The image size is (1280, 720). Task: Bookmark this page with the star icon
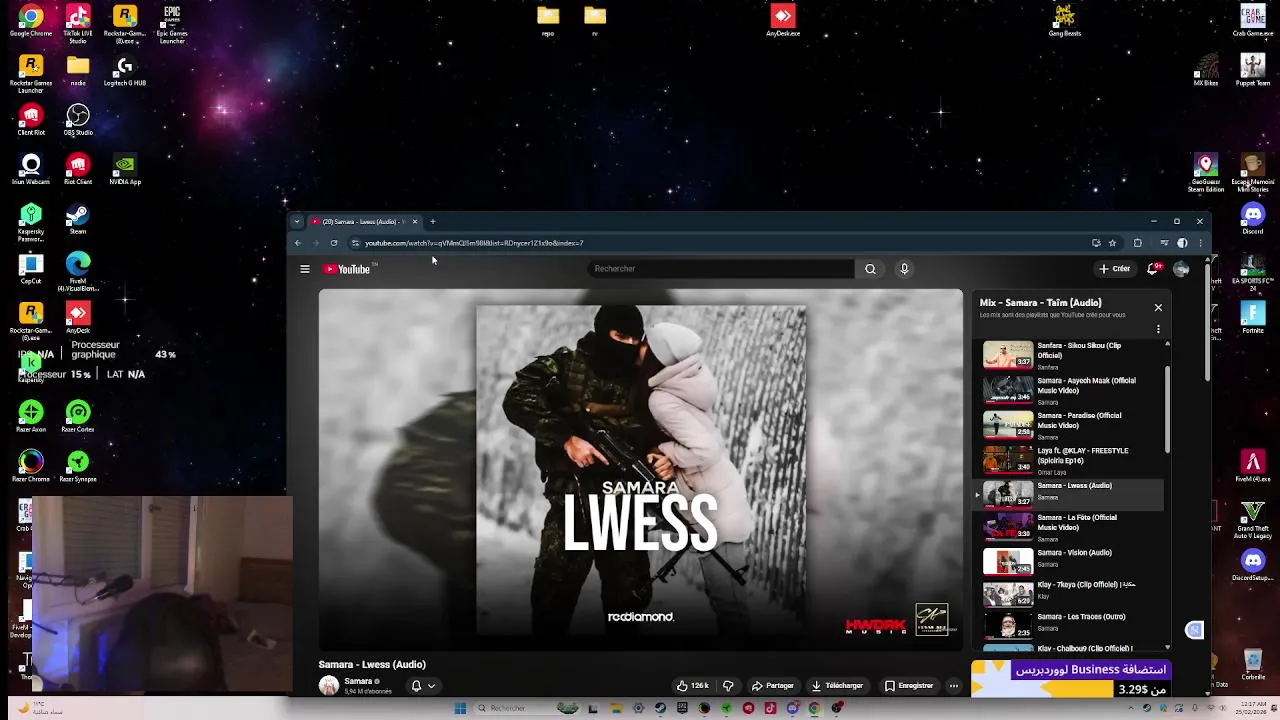[x=1112, y=243]
